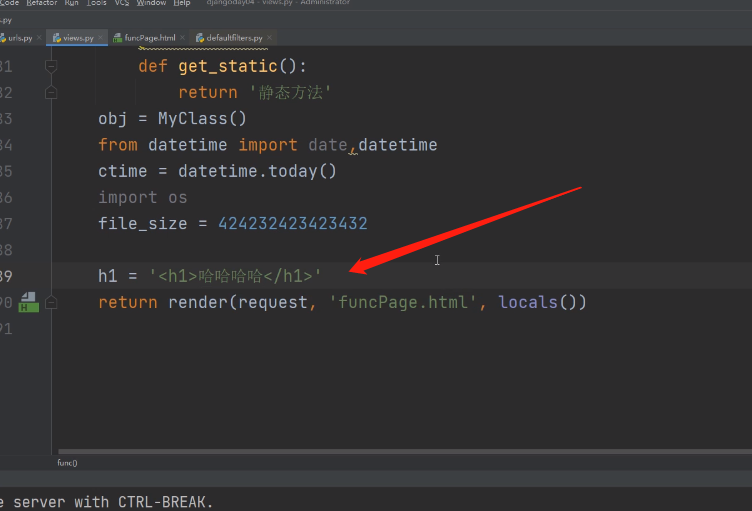Click the horizontal editor scrollbar

pyautogui.click(x=405, y=452)
